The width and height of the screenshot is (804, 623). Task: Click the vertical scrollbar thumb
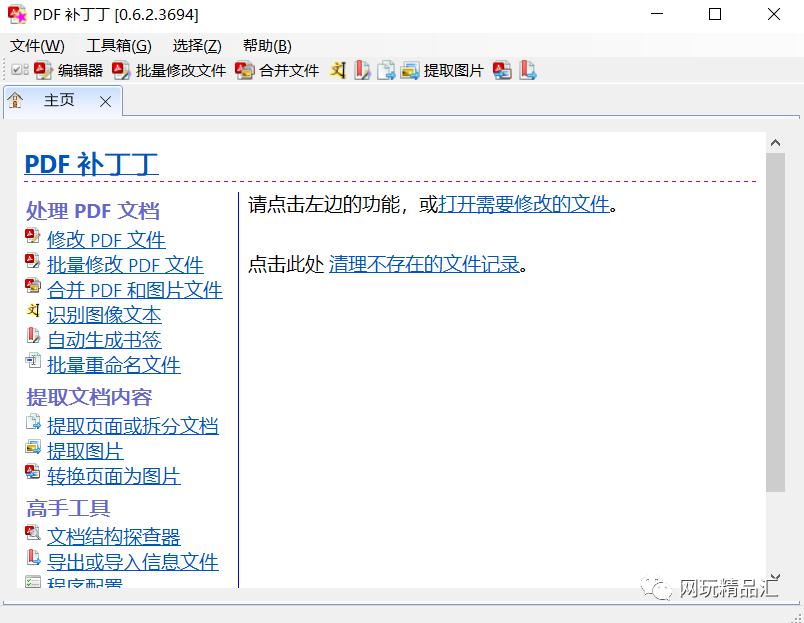pos(775,323)
